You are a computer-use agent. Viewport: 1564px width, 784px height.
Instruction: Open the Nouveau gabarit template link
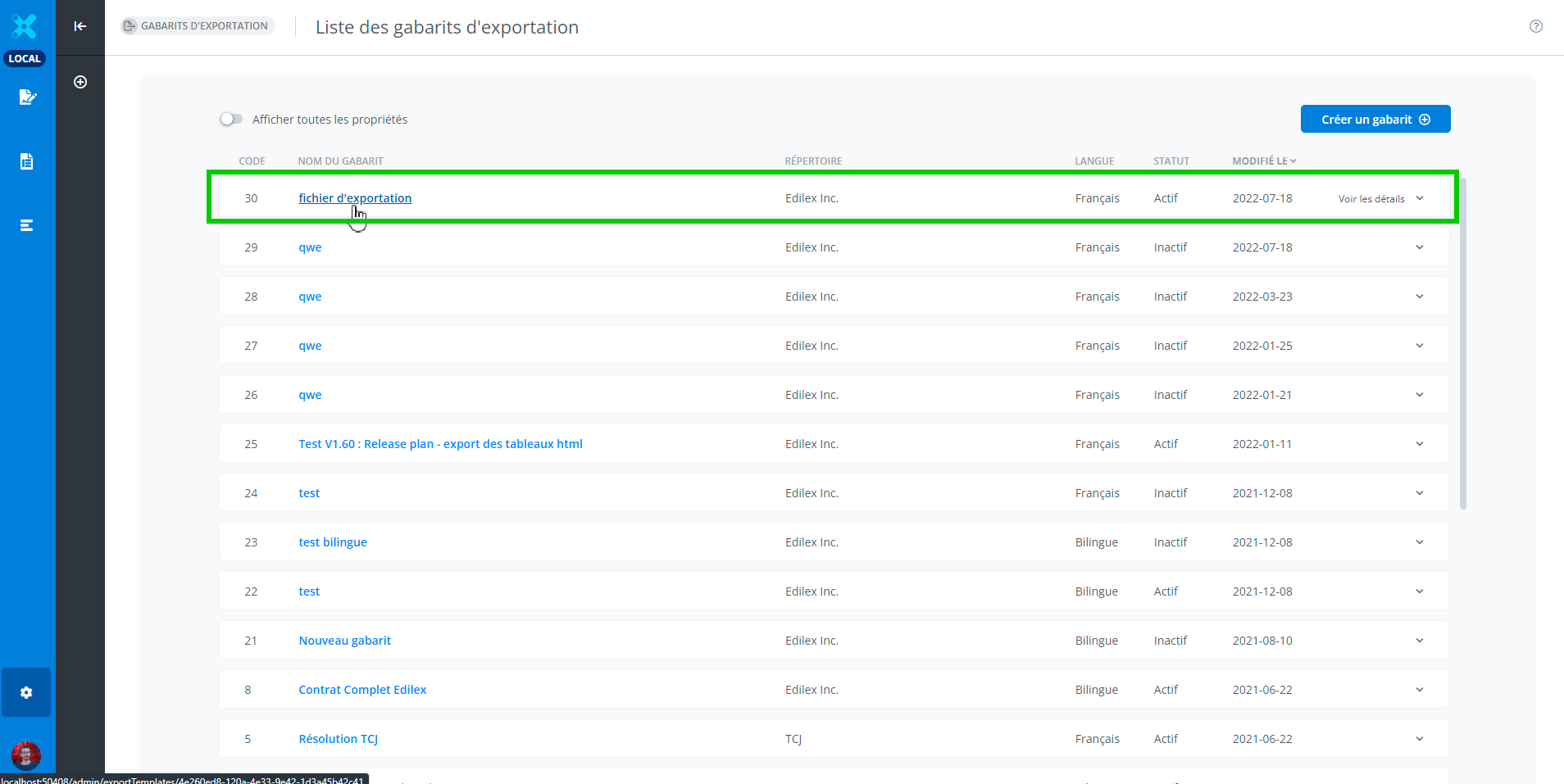coord(344,641)
